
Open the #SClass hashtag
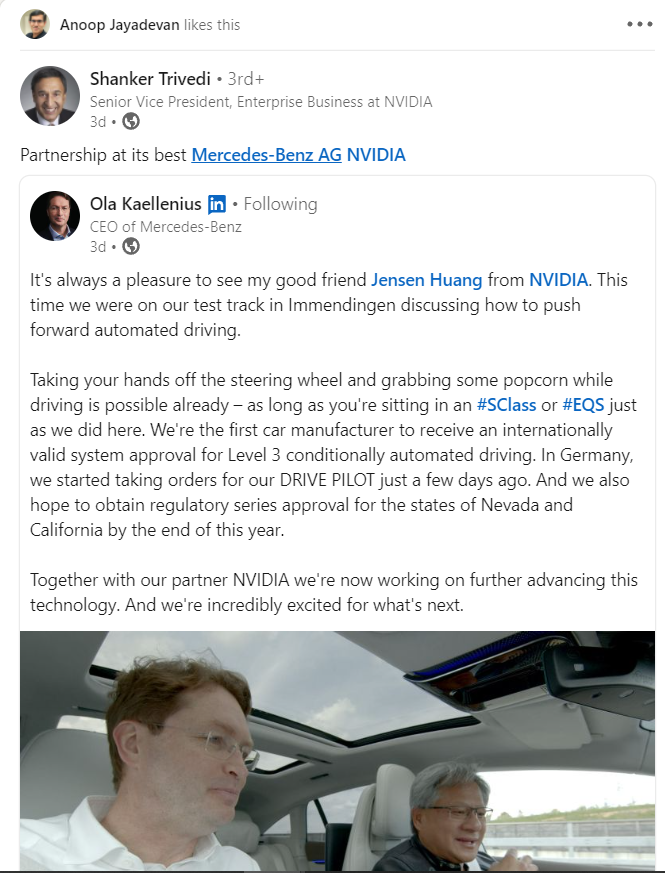point(506,404)
